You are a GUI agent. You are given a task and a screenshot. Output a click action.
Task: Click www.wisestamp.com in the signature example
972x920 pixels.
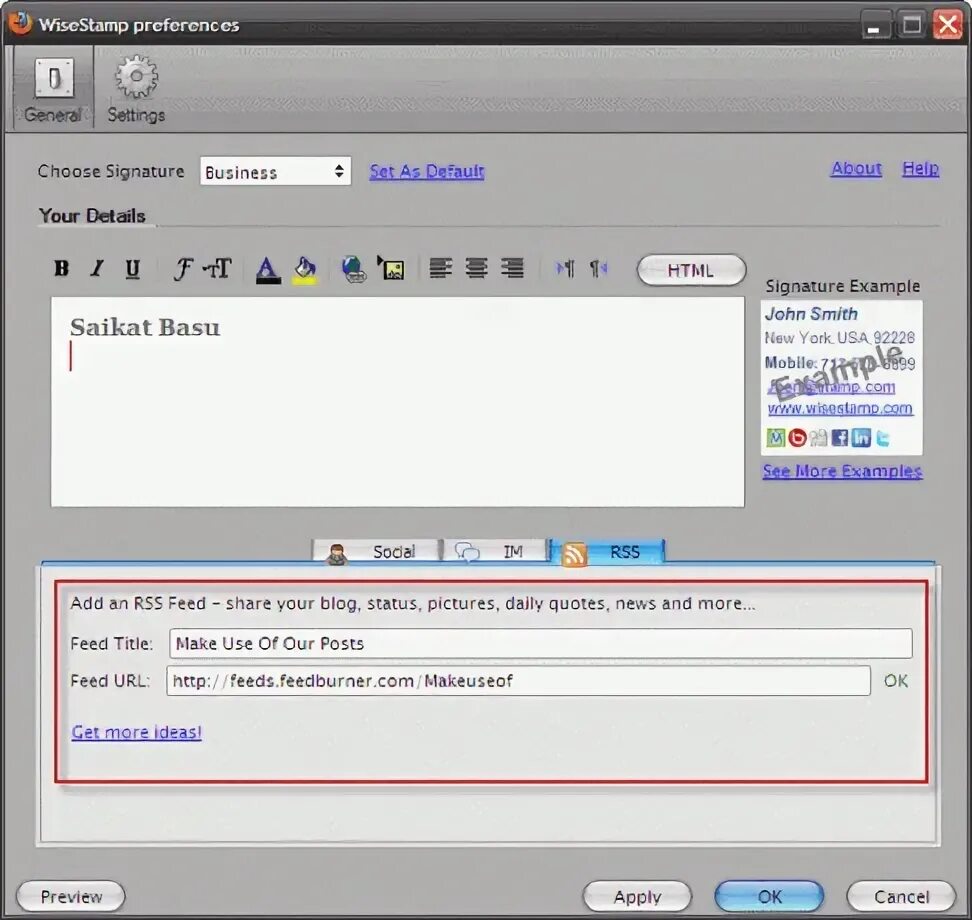(x=840, y=409)
